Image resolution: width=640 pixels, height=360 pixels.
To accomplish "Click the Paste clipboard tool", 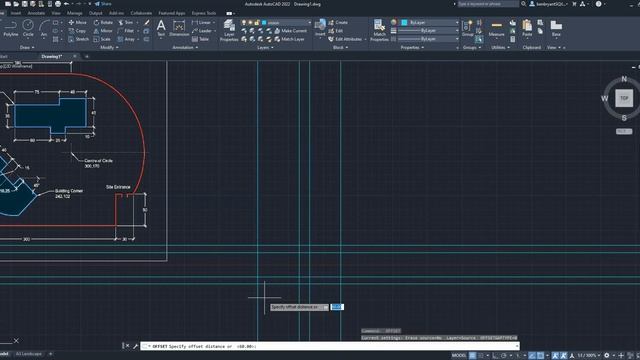I will click(527, 29).
